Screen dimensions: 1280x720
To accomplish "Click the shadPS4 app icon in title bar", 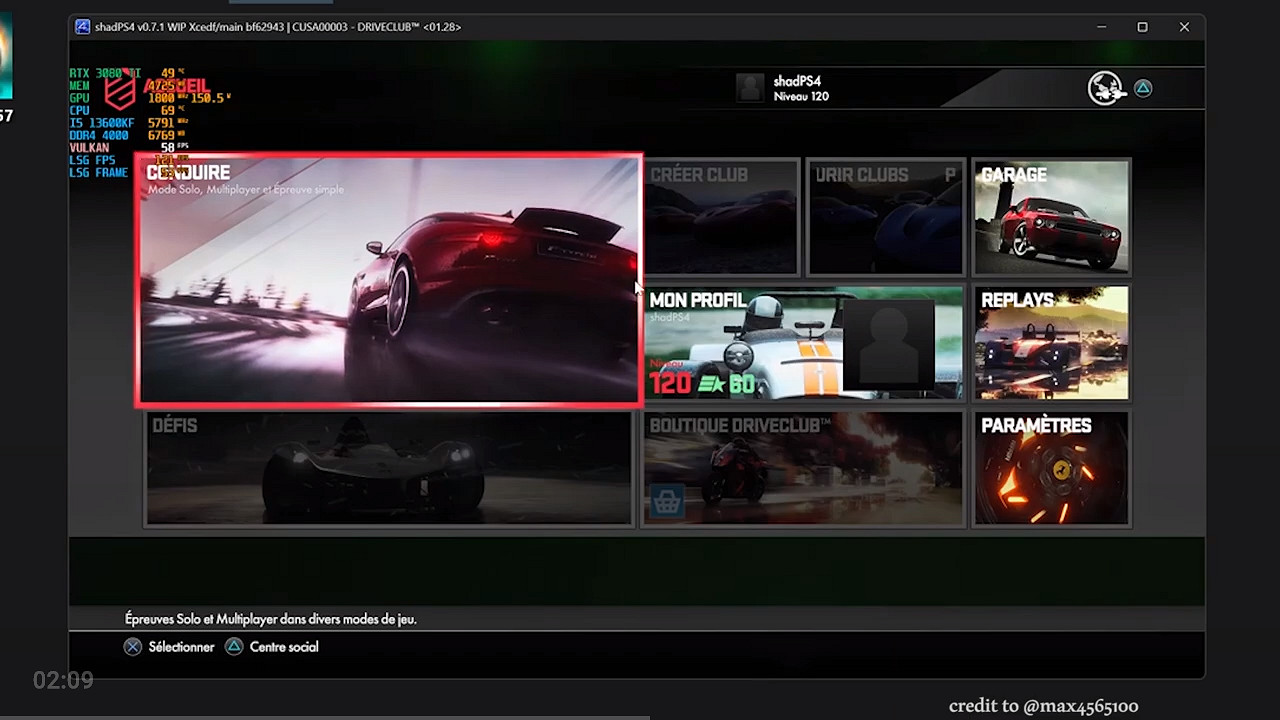I will click(x=82, y=27).
